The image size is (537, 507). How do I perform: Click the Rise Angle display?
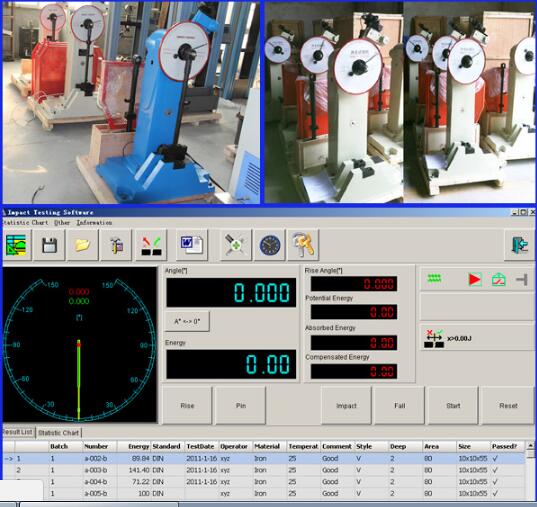(x=354, y=284)
